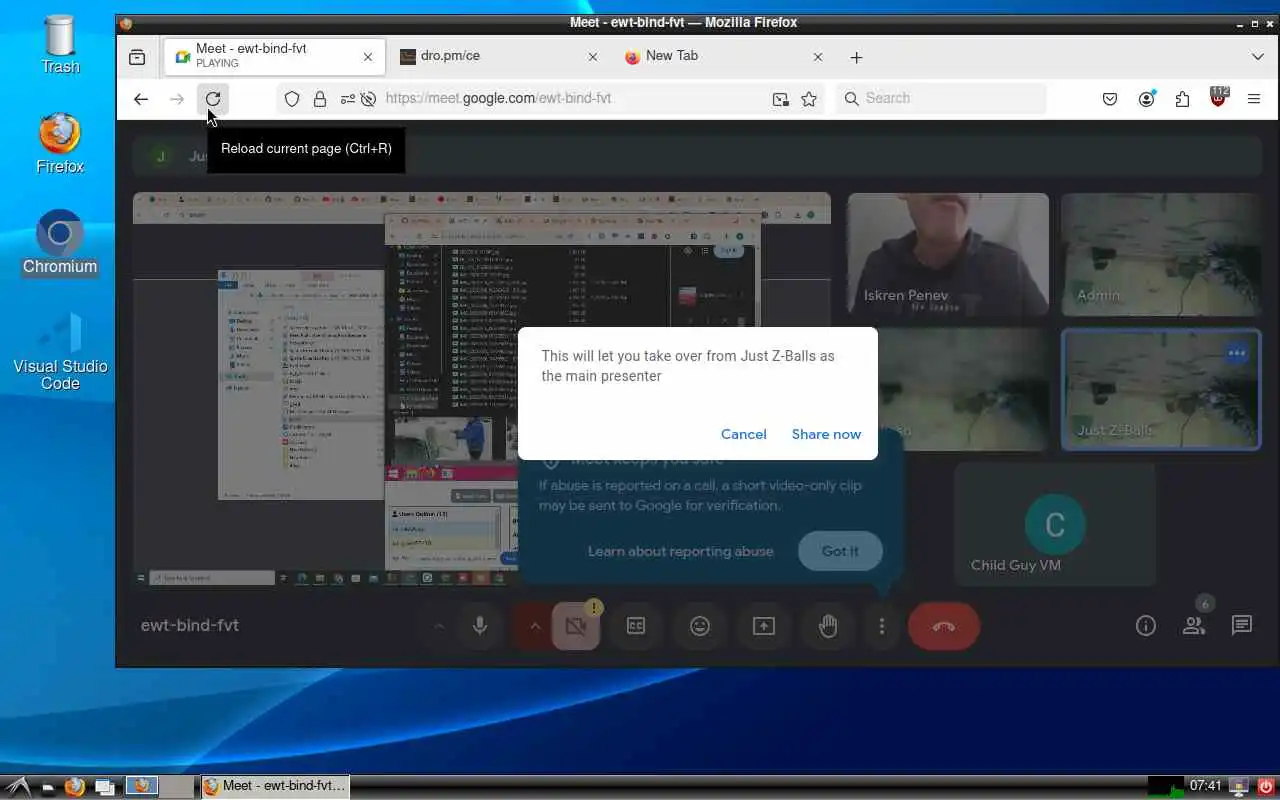Turn on captions in Meet
Screen dimensions: 1280x800
[636, 626]
